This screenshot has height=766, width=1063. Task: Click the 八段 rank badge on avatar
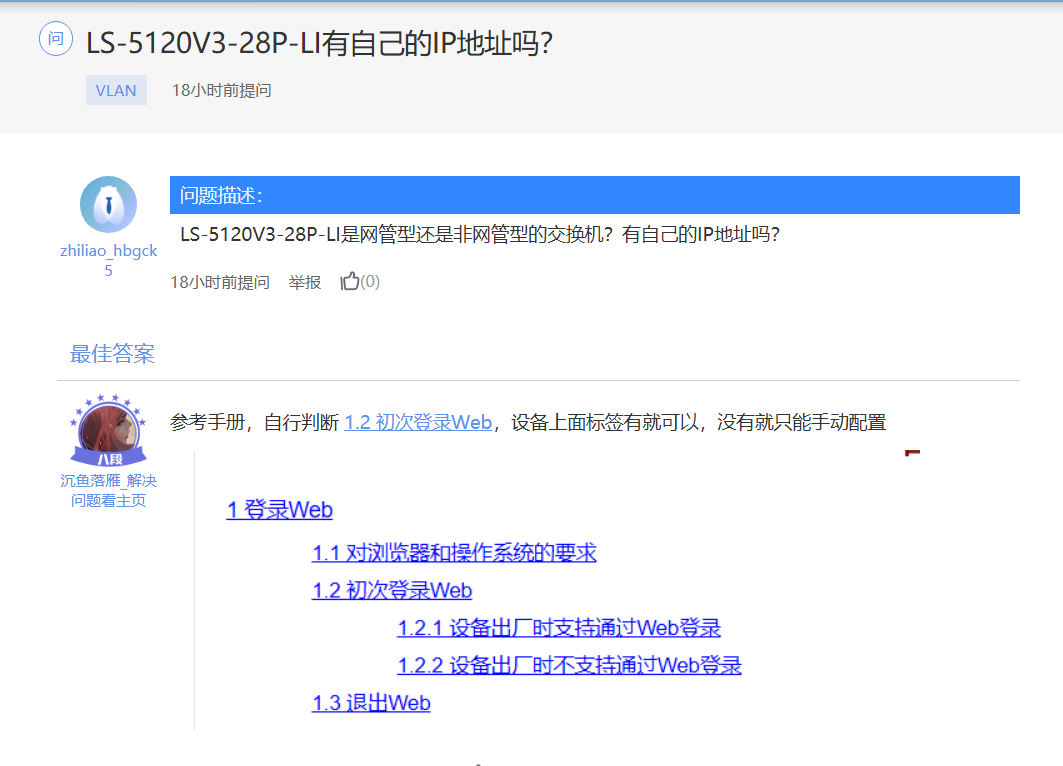(109, 459)
